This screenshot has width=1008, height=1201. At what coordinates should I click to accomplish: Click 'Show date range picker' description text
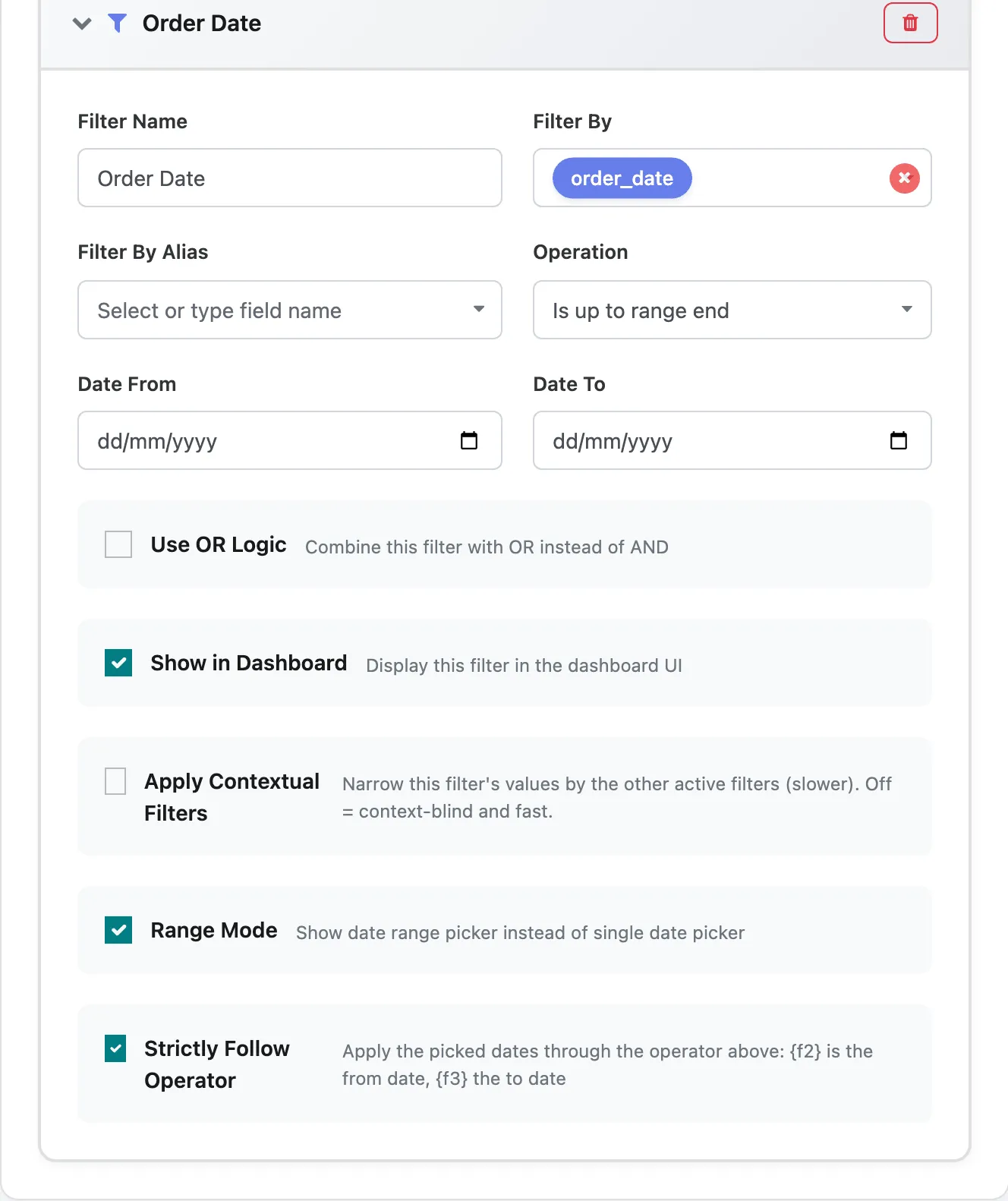click(521, 933)
